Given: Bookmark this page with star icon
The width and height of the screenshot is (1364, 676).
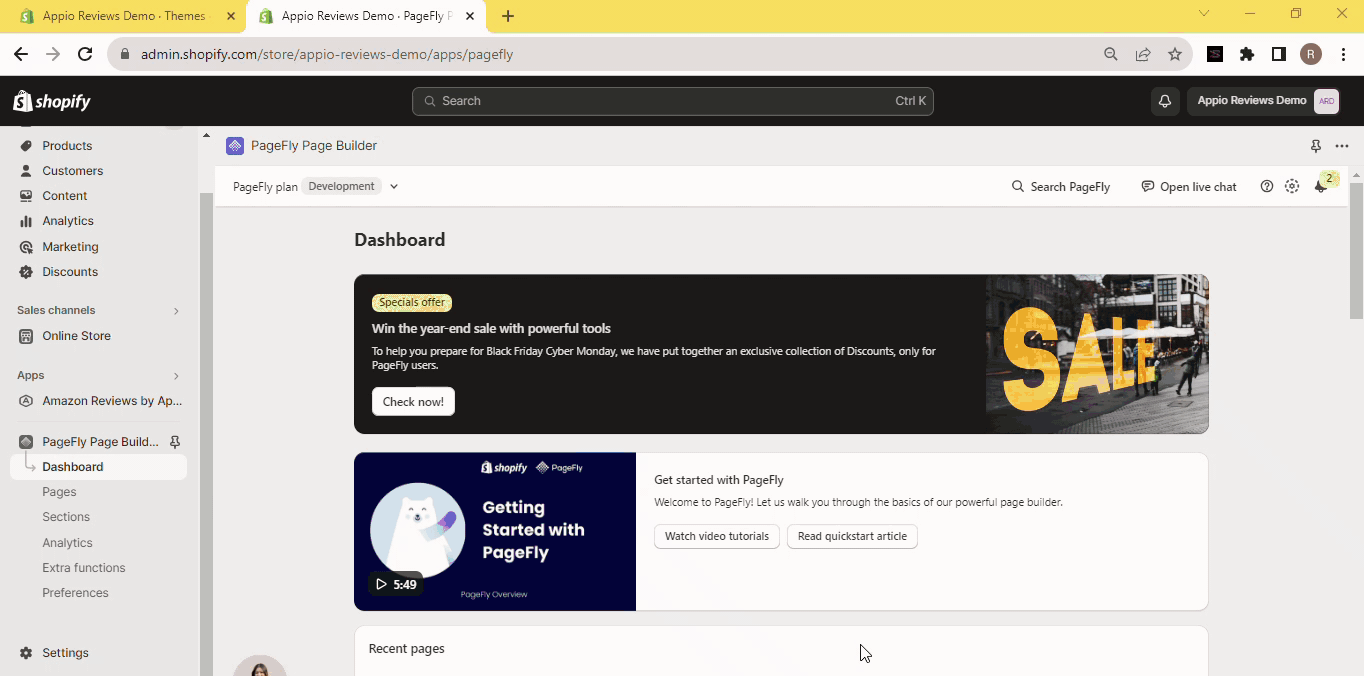Looking at the screenshot, I should [1175, 54].
